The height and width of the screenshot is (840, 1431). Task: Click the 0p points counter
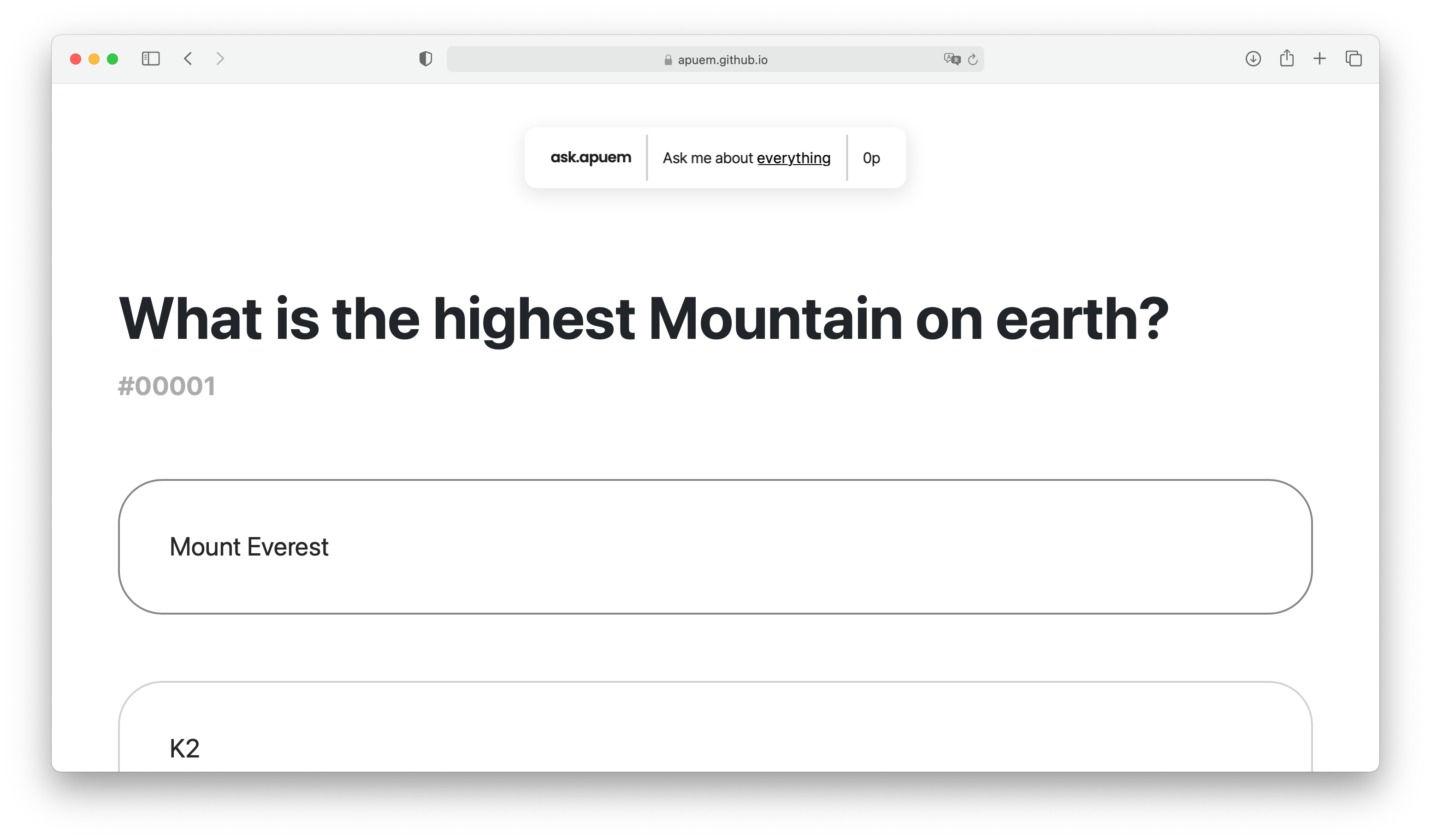(x=871, y=158)
